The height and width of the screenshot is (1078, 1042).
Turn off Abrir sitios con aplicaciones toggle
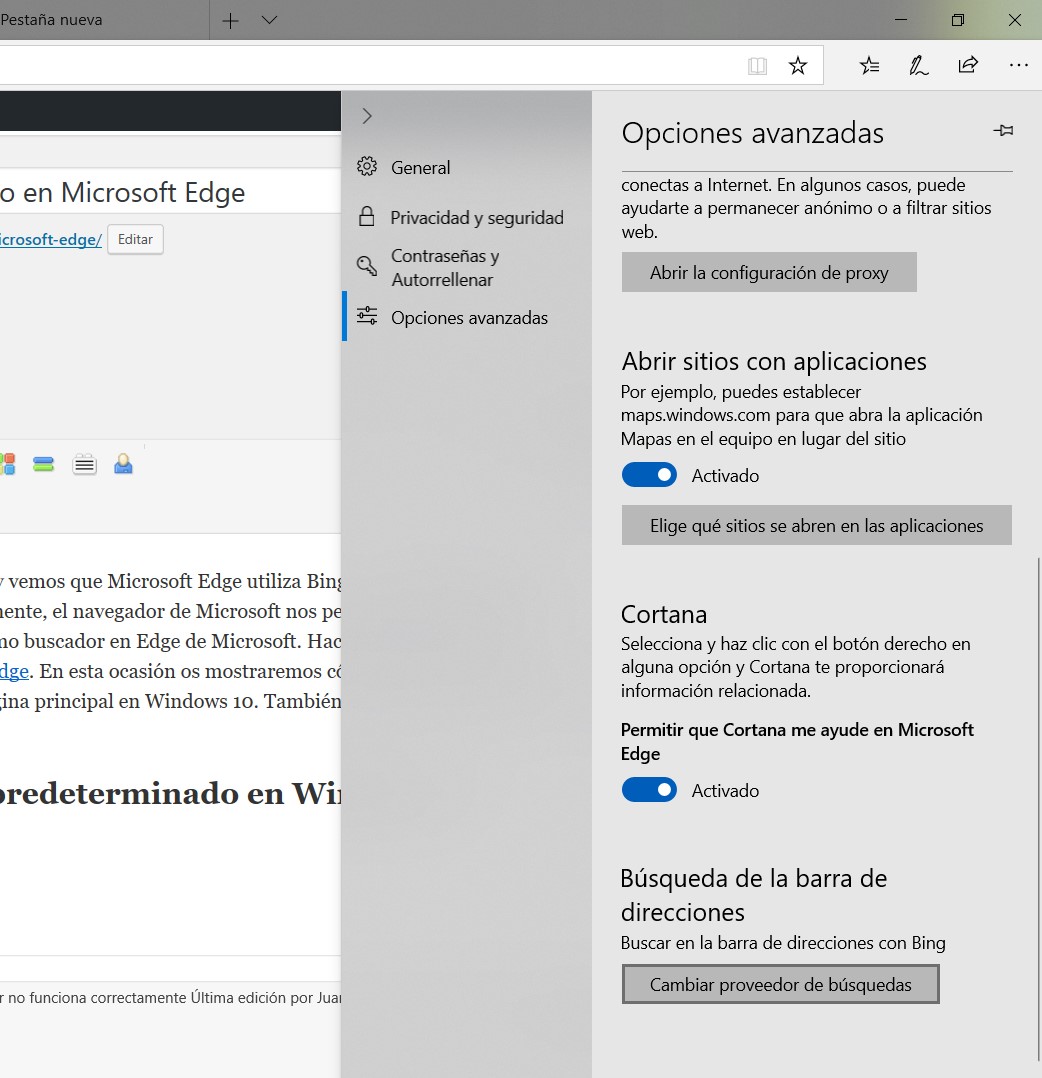tap(649, 476)
